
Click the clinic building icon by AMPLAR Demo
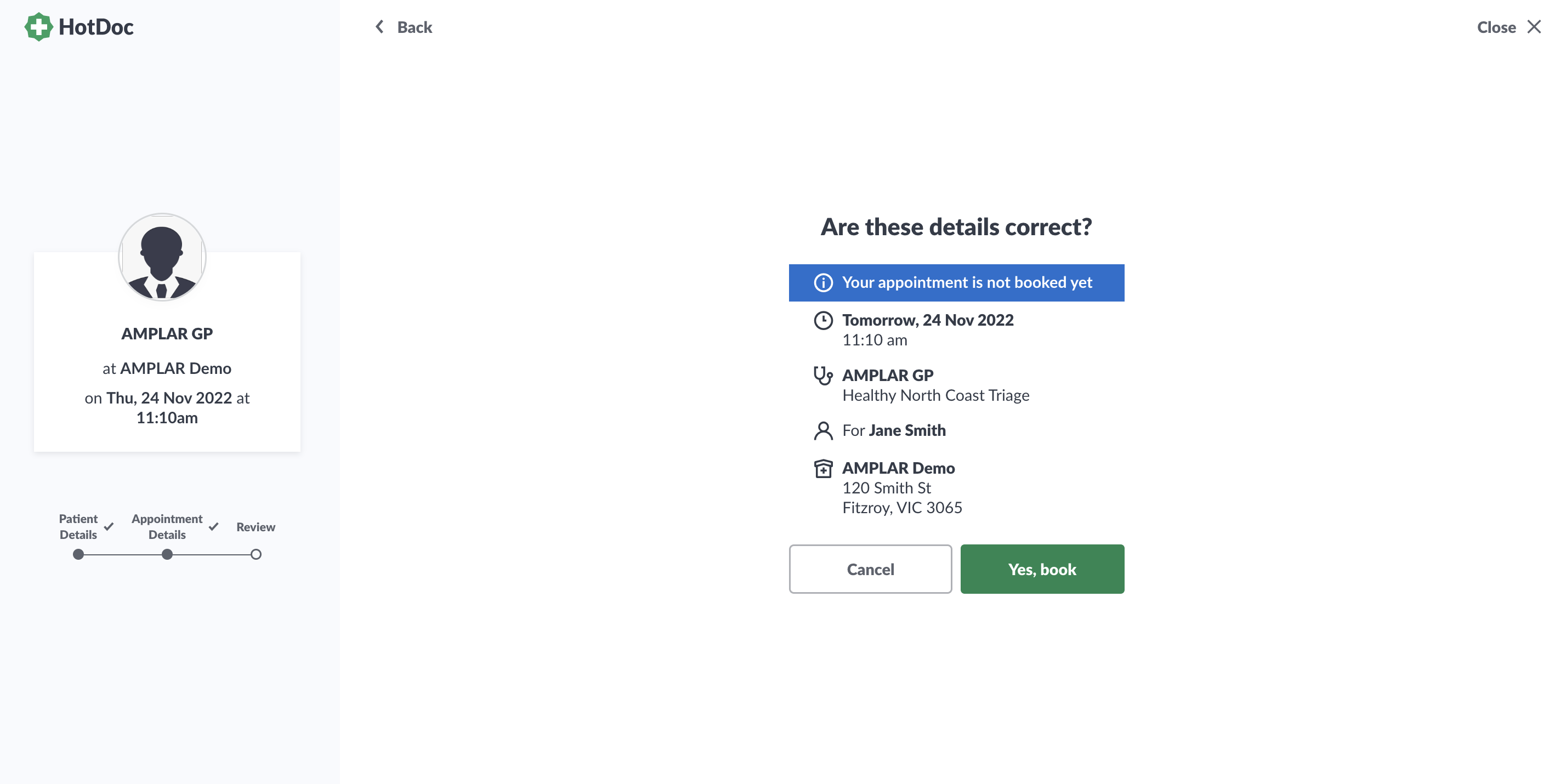click(823, 469)
